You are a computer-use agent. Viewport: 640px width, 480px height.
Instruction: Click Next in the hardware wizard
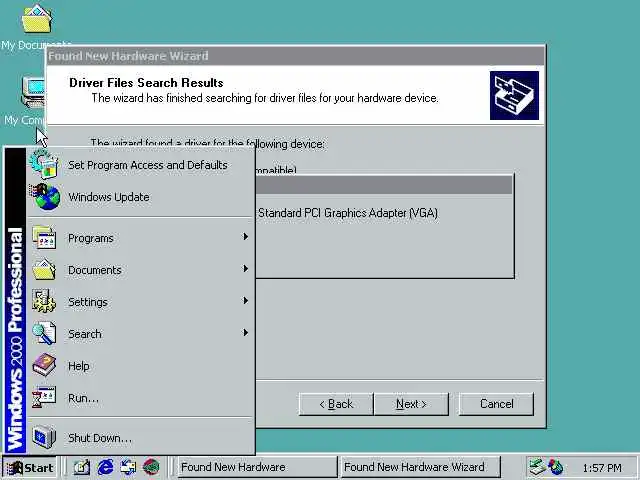[x=411, y=404]
